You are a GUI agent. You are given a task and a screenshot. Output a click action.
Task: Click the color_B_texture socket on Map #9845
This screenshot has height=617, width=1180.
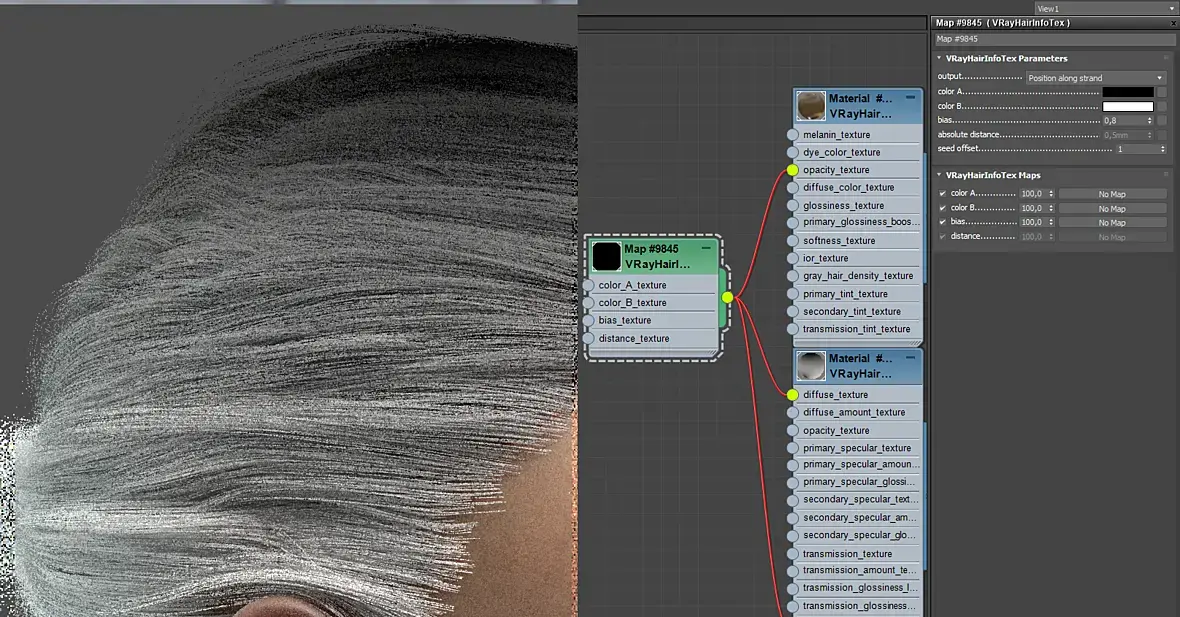[588, 302]
